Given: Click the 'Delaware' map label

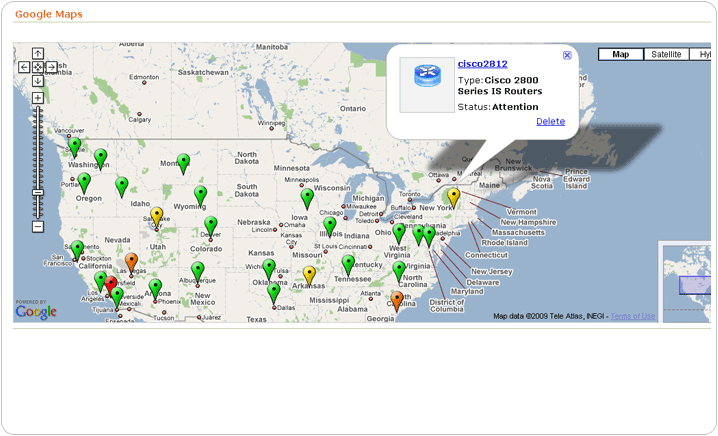Looking at the screenshot, I should [x=483, y=282].
